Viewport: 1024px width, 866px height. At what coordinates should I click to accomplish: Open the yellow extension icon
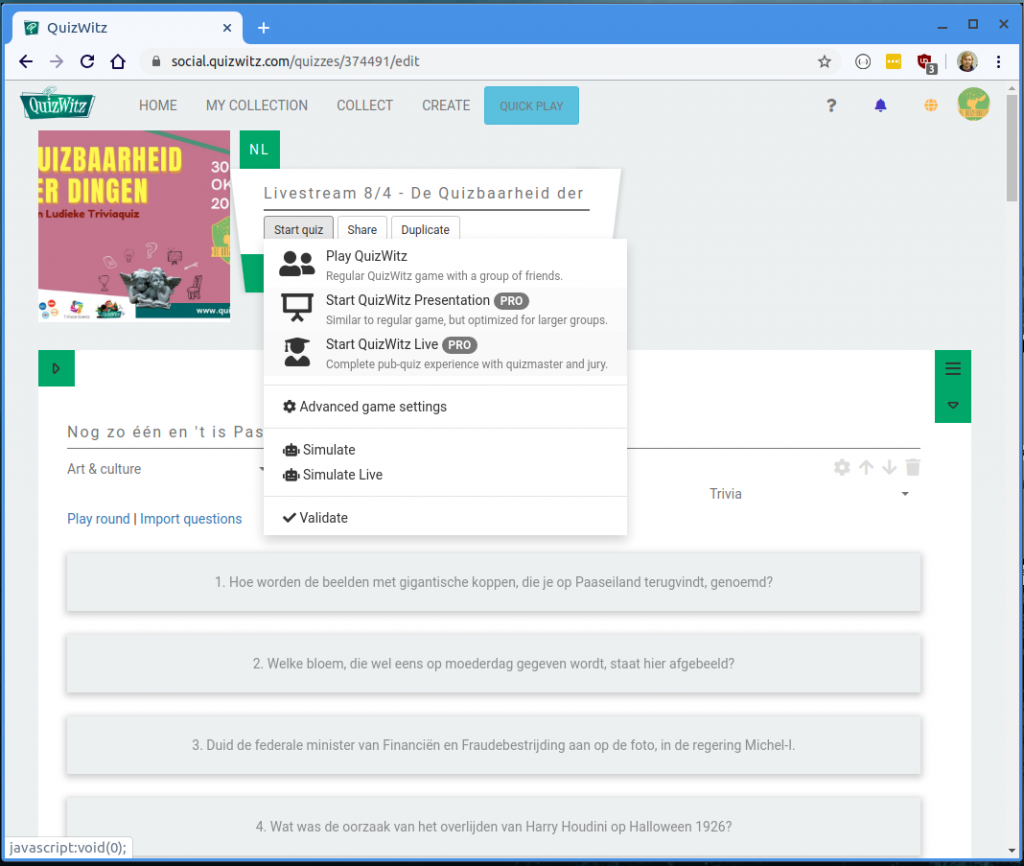pyautogui.click(x=893, y=61)
